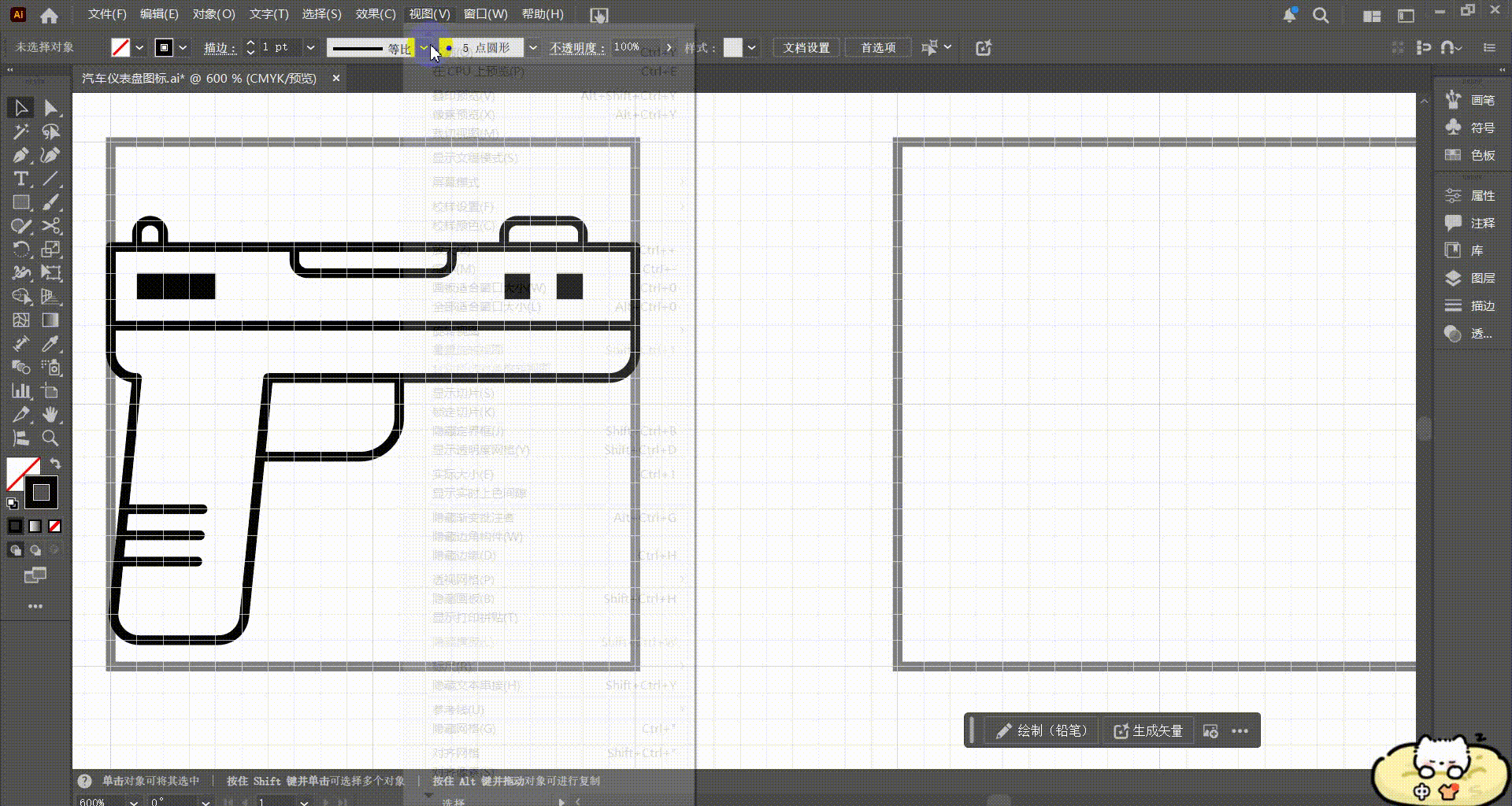
Task: Activate the Hand tool
Action: click(50, 415)
